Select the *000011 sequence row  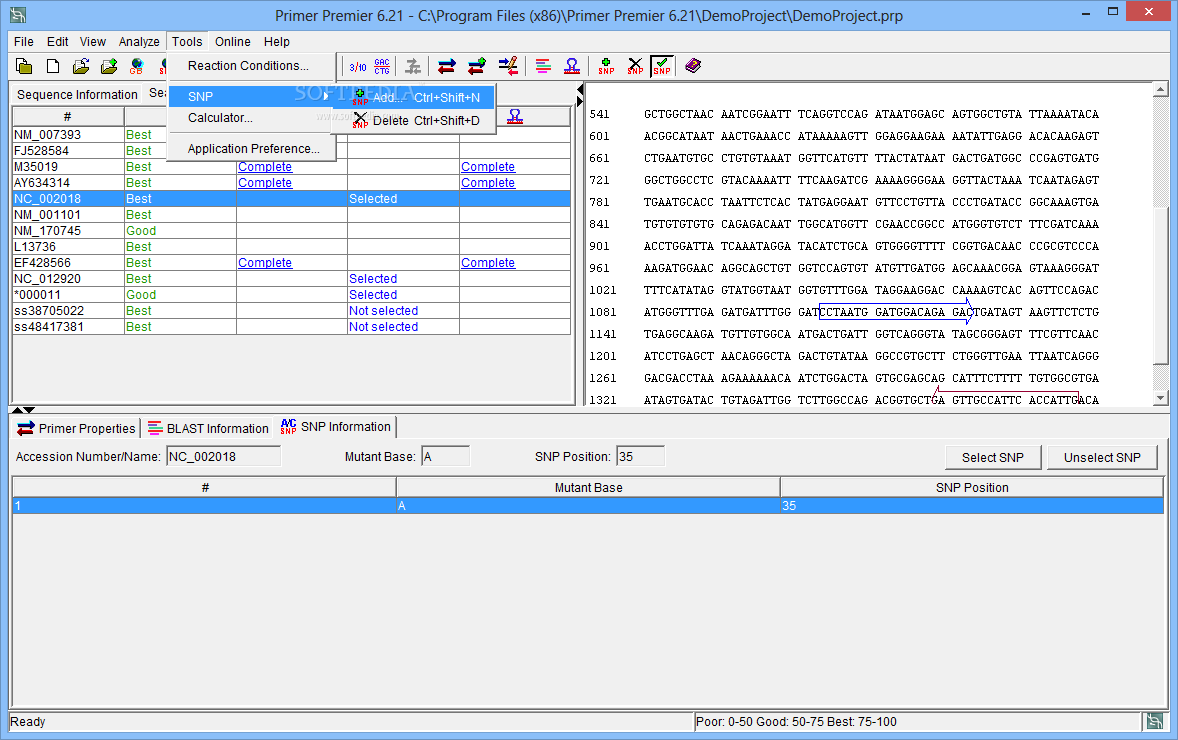point(291,294)
